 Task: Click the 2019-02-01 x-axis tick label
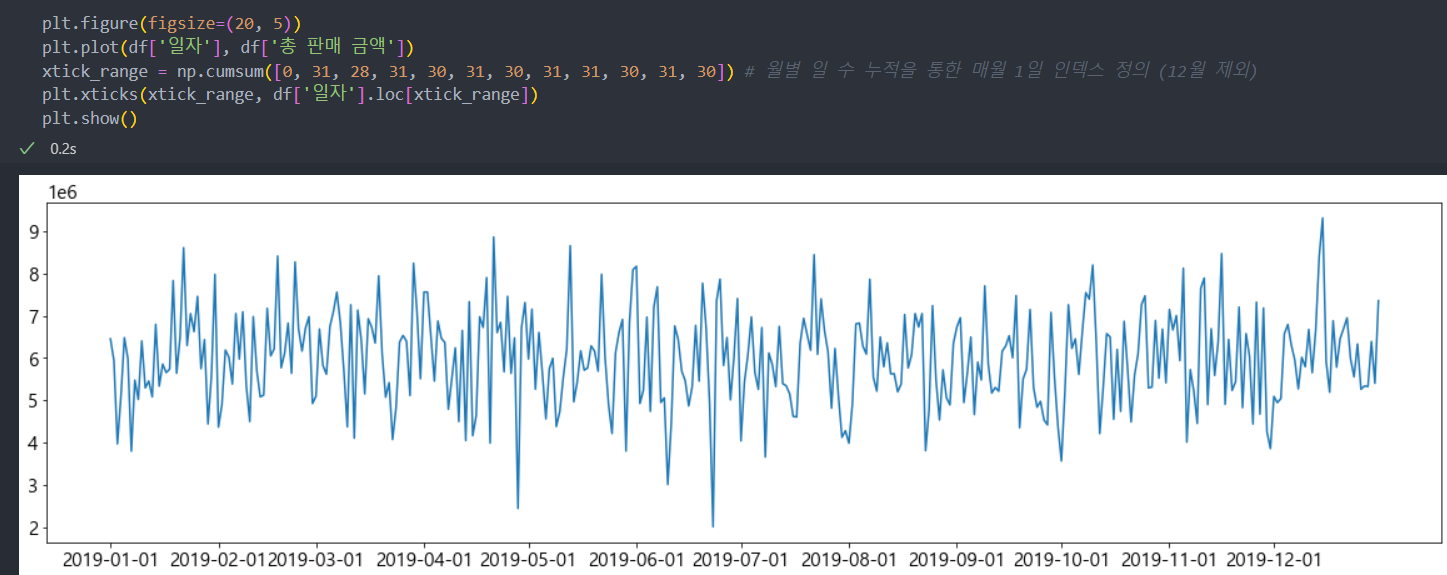[219, 559]
